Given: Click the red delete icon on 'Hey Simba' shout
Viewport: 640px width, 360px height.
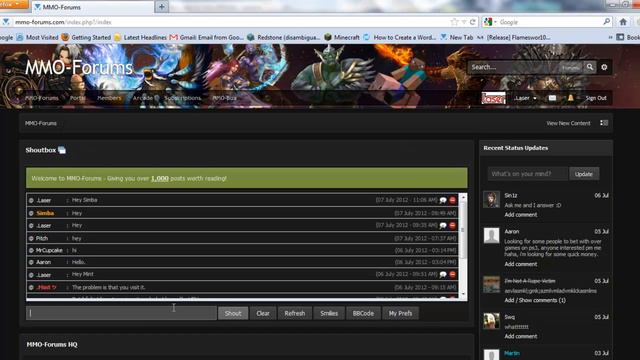Looking at the screenshot, I should pyautogui.click(x=453, y=200).
